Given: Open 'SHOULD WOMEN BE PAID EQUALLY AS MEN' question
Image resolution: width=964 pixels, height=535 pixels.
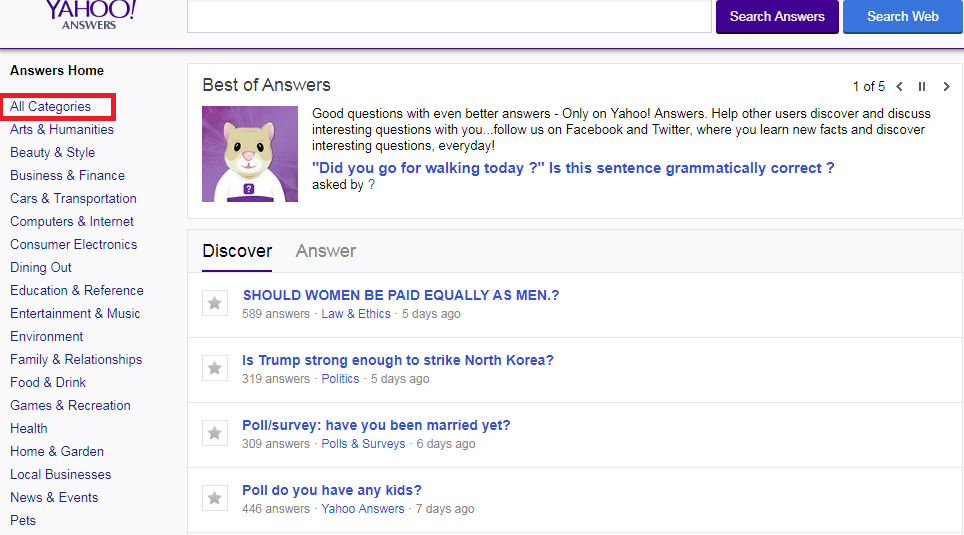Looking at the screenshot, I should pyautogui.click(x=401, y=295).
